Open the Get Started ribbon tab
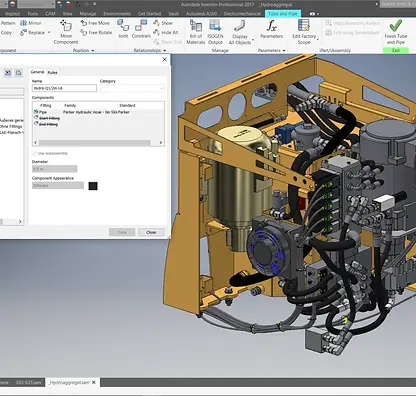The image size is (416, 396). pyautogui.click(x=149, y=14)
